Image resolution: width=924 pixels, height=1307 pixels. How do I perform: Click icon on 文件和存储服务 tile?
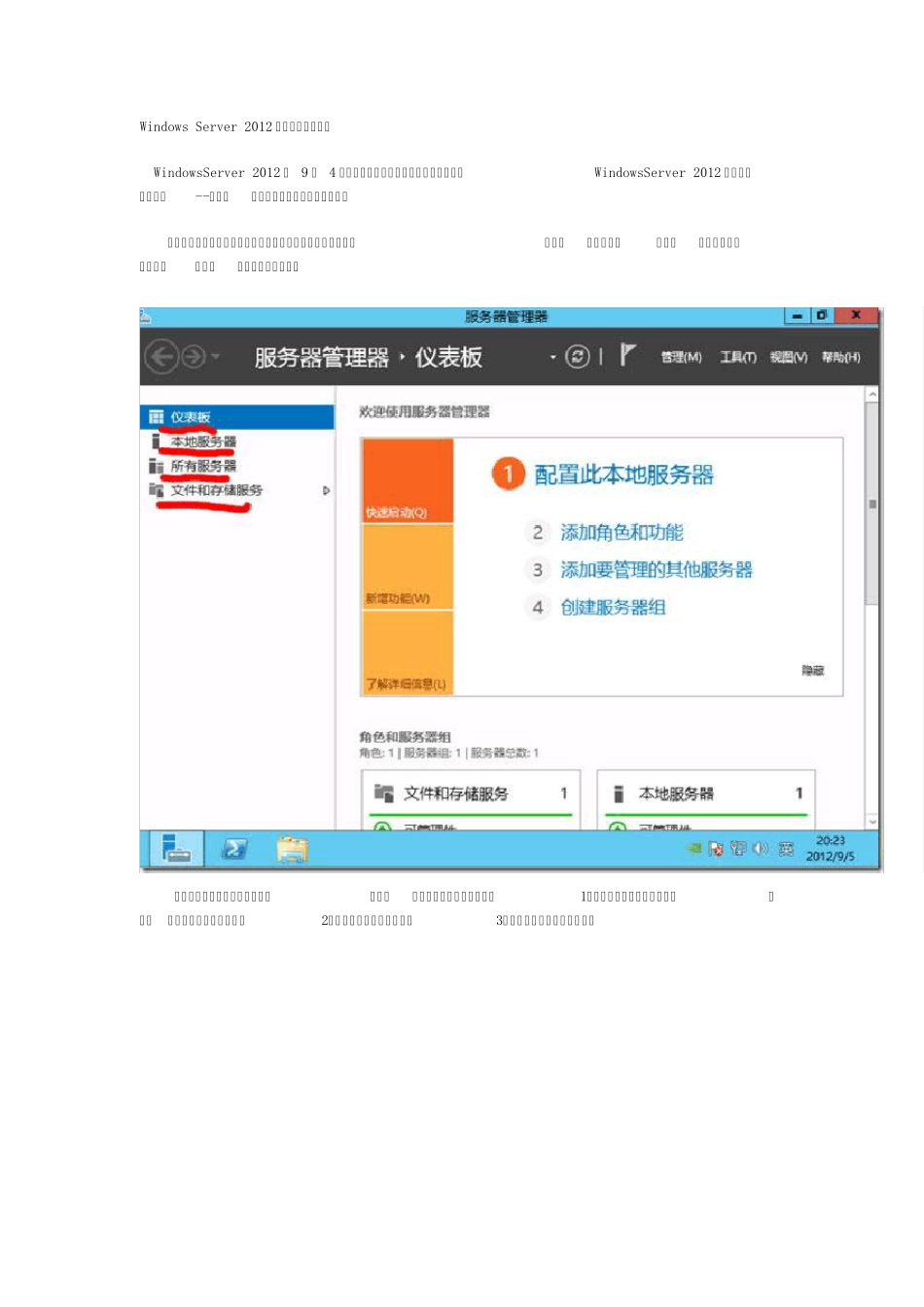(x=384, y=794)
